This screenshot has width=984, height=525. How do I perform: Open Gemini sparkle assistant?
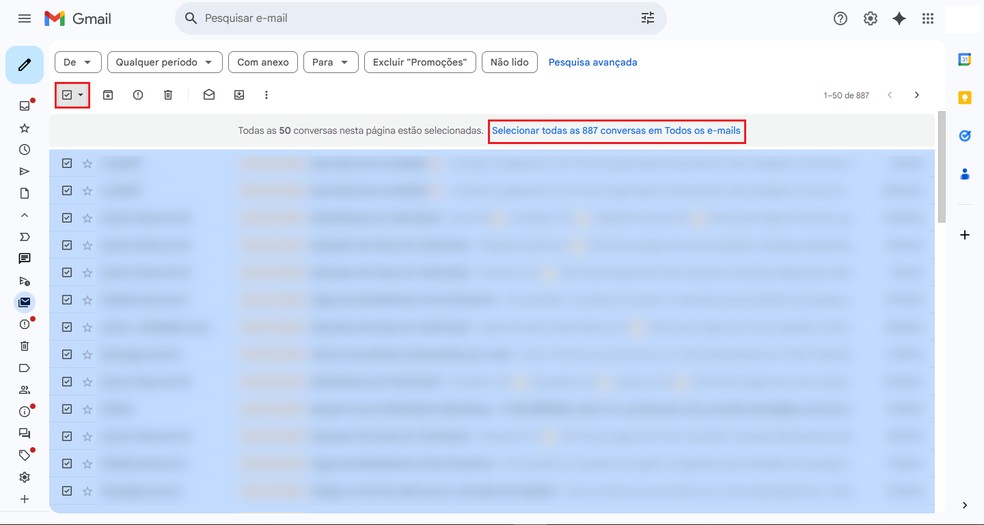[x=899, y=19]
